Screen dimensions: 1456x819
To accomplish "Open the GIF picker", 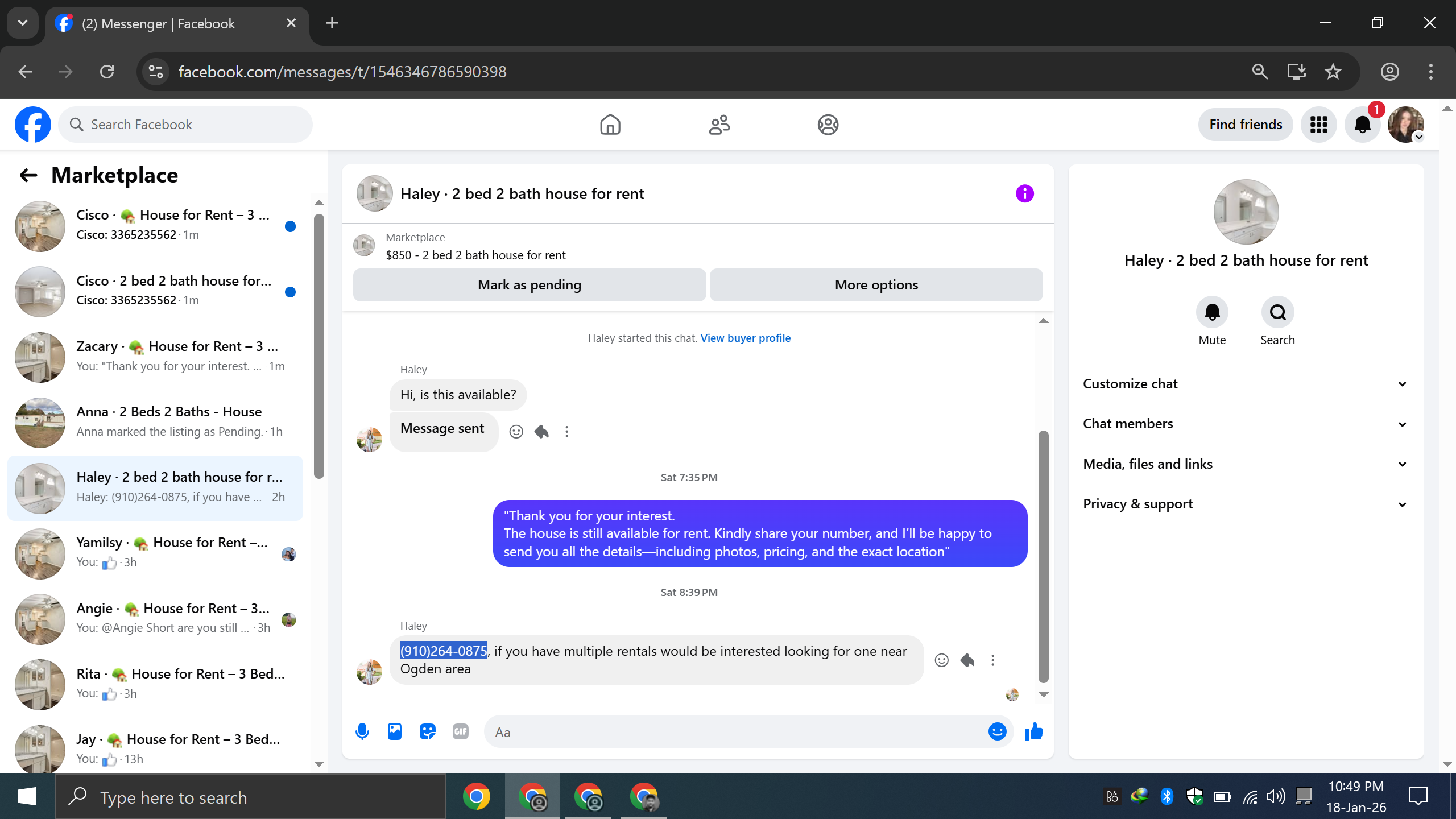I will coord(460,731).
